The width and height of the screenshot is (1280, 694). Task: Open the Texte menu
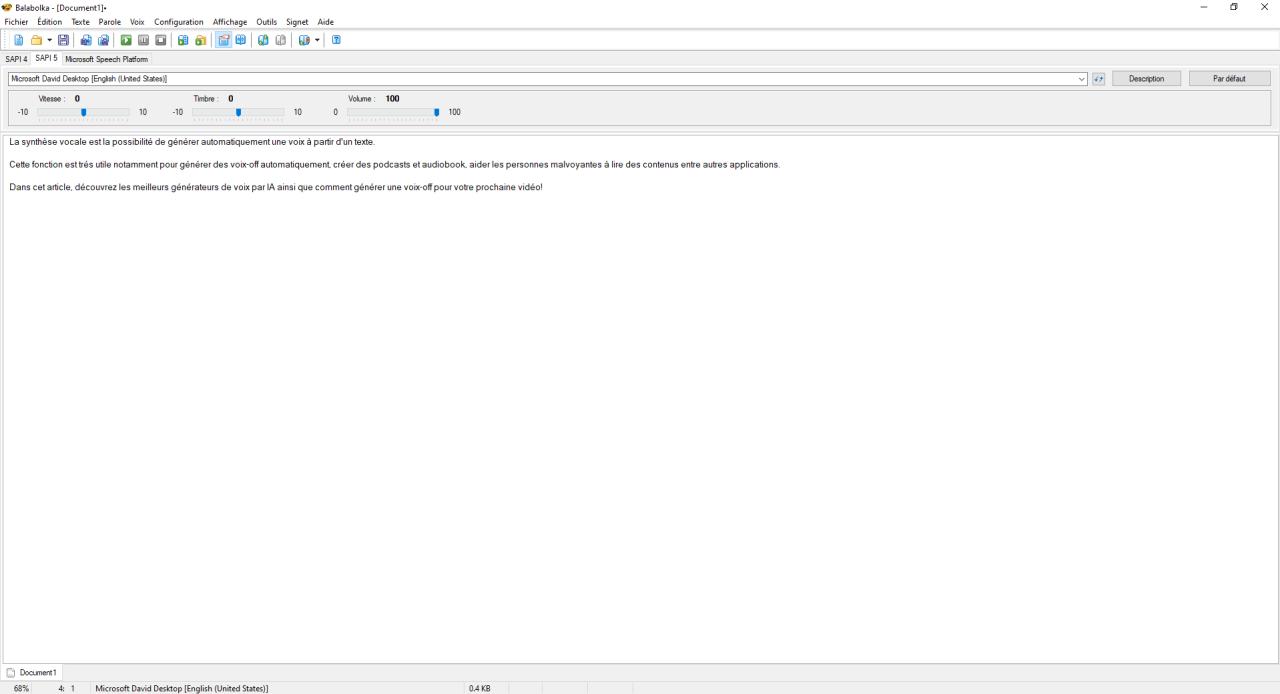click(80, 22)
